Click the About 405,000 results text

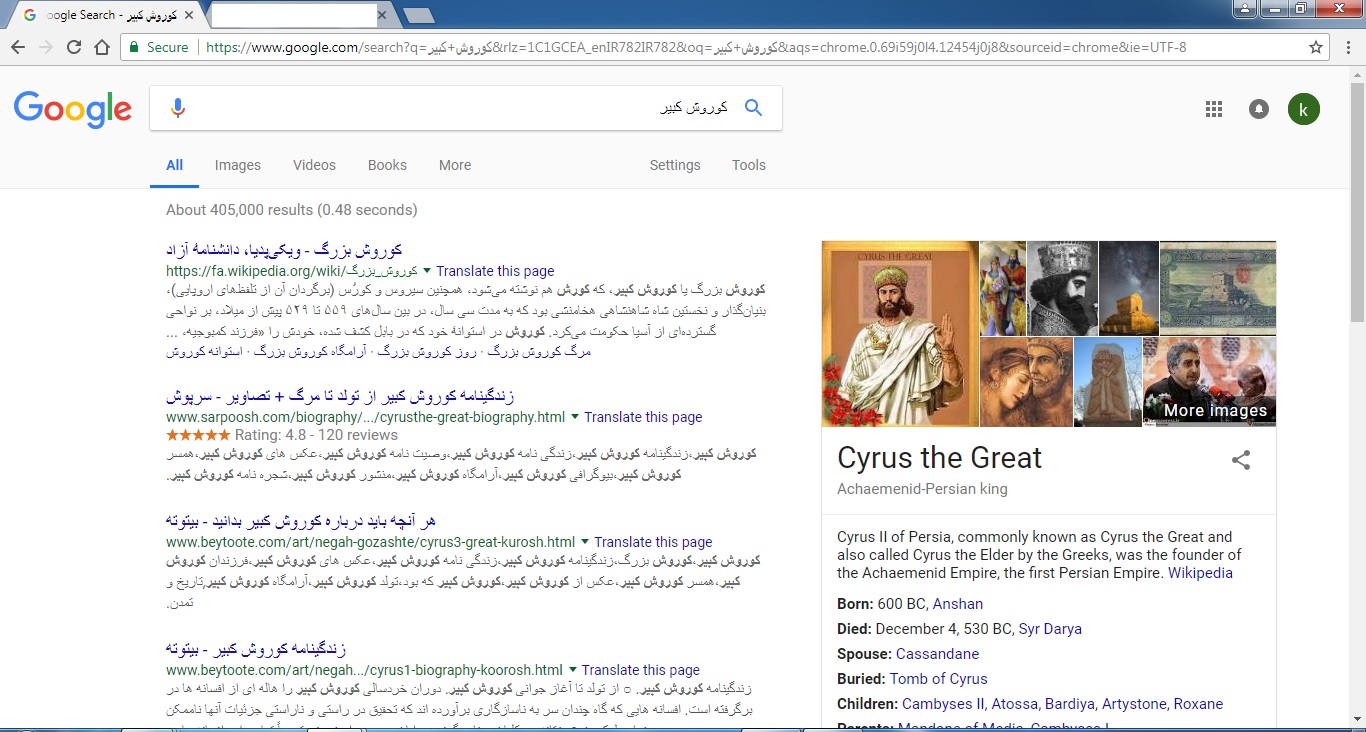292,210
